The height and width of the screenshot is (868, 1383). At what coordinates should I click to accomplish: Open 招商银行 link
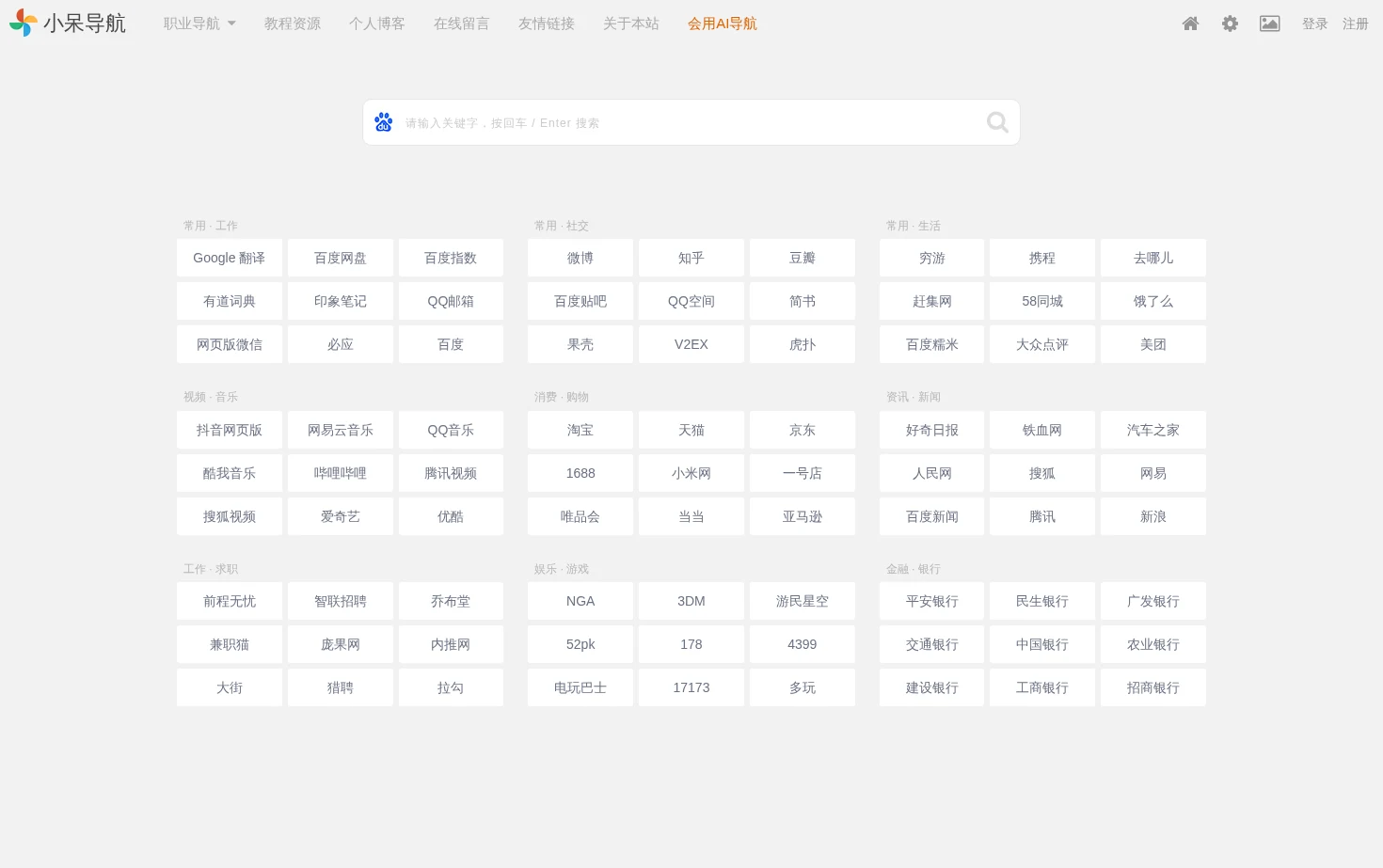click(1153, 687)
